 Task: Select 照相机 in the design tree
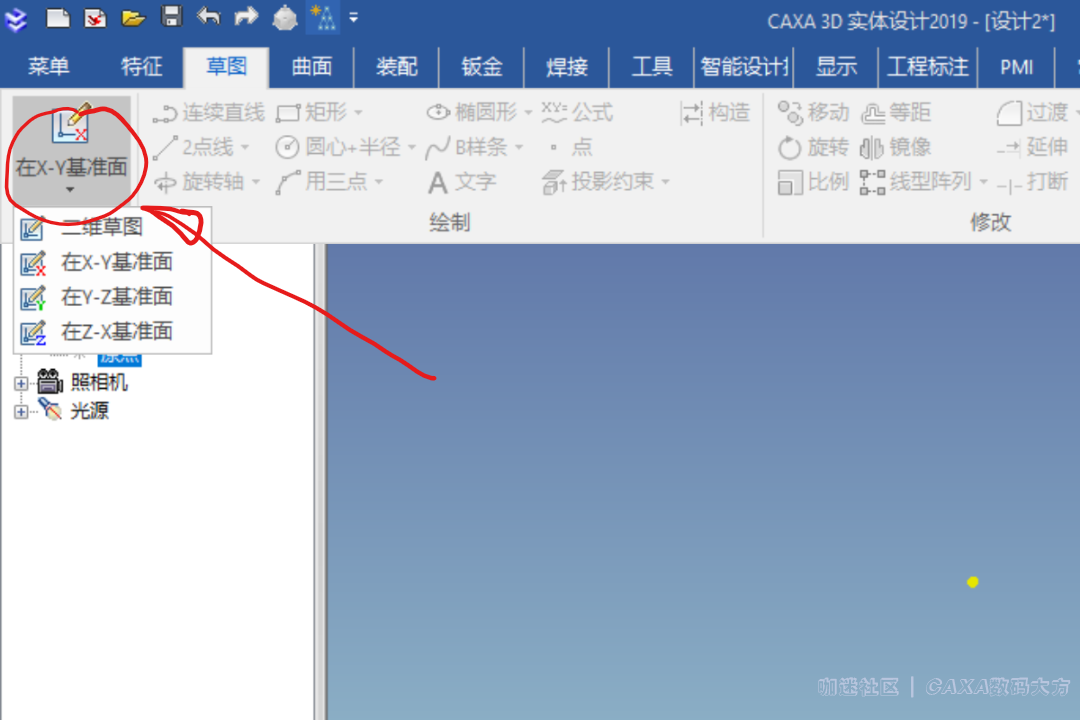[99, 382]
